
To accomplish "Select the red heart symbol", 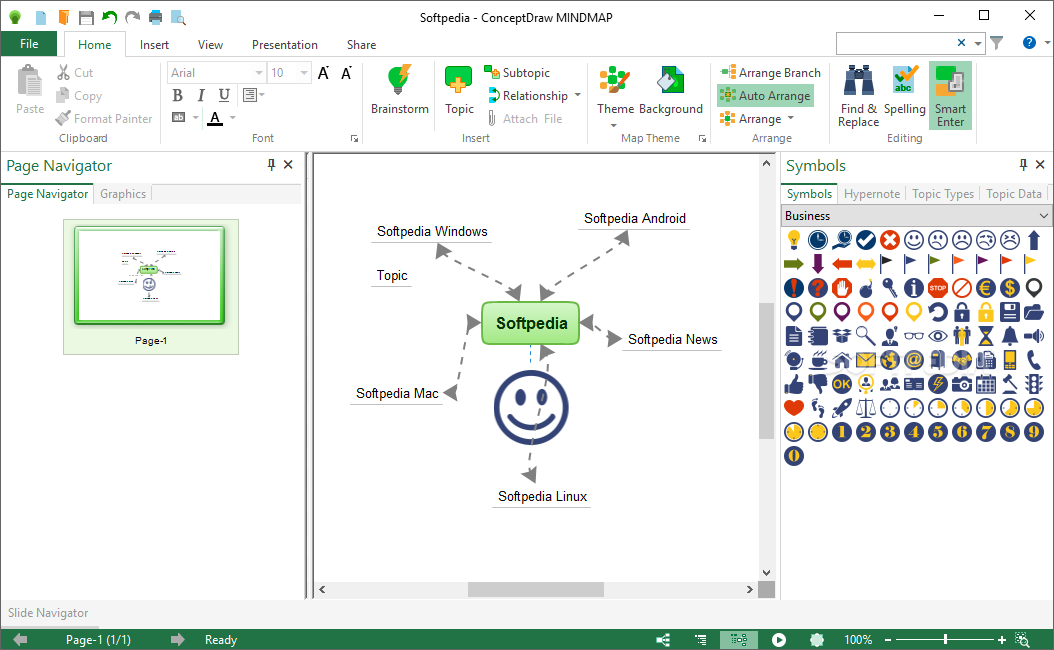I will coord(794,407).
